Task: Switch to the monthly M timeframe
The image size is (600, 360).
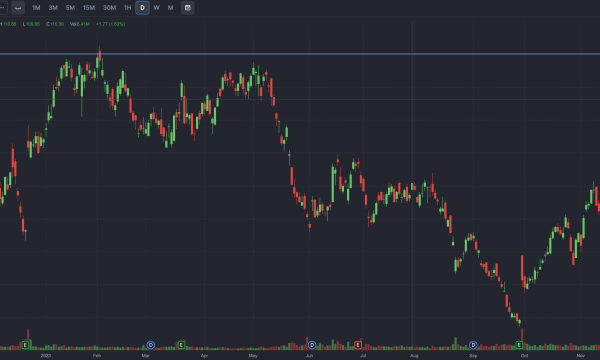Action: point(170,8)
